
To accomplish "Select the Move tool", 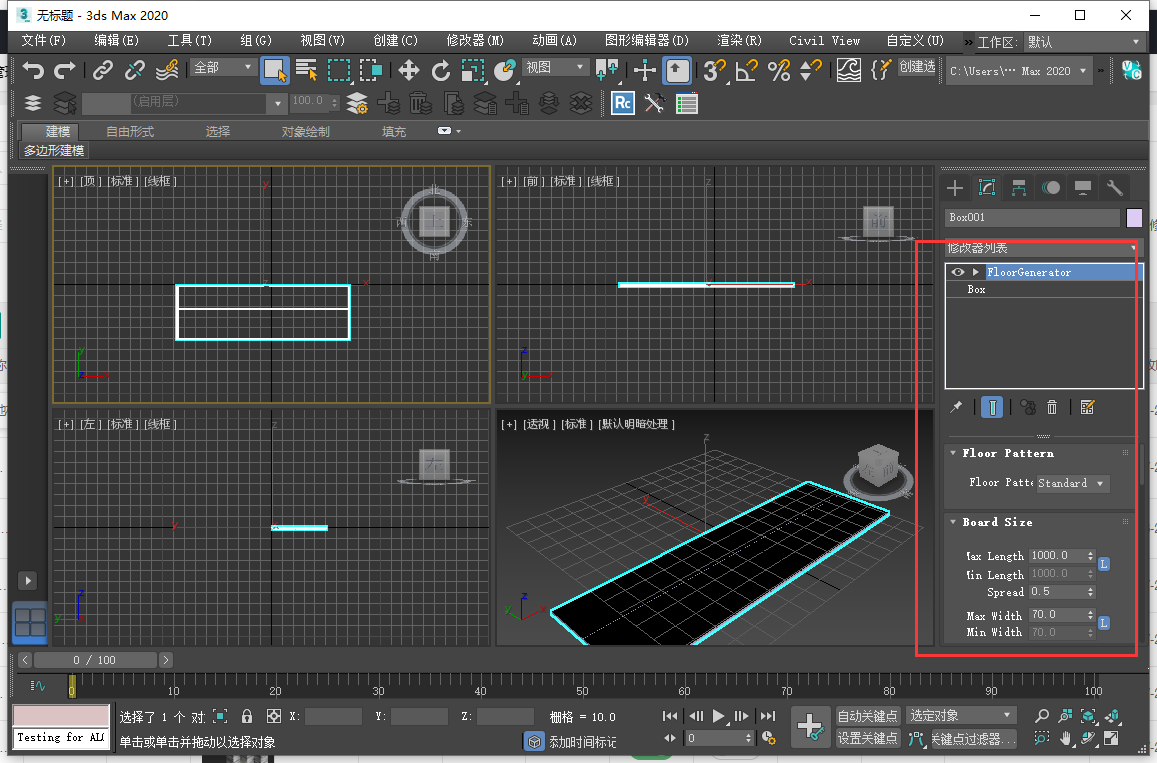I will pos(409,71).
